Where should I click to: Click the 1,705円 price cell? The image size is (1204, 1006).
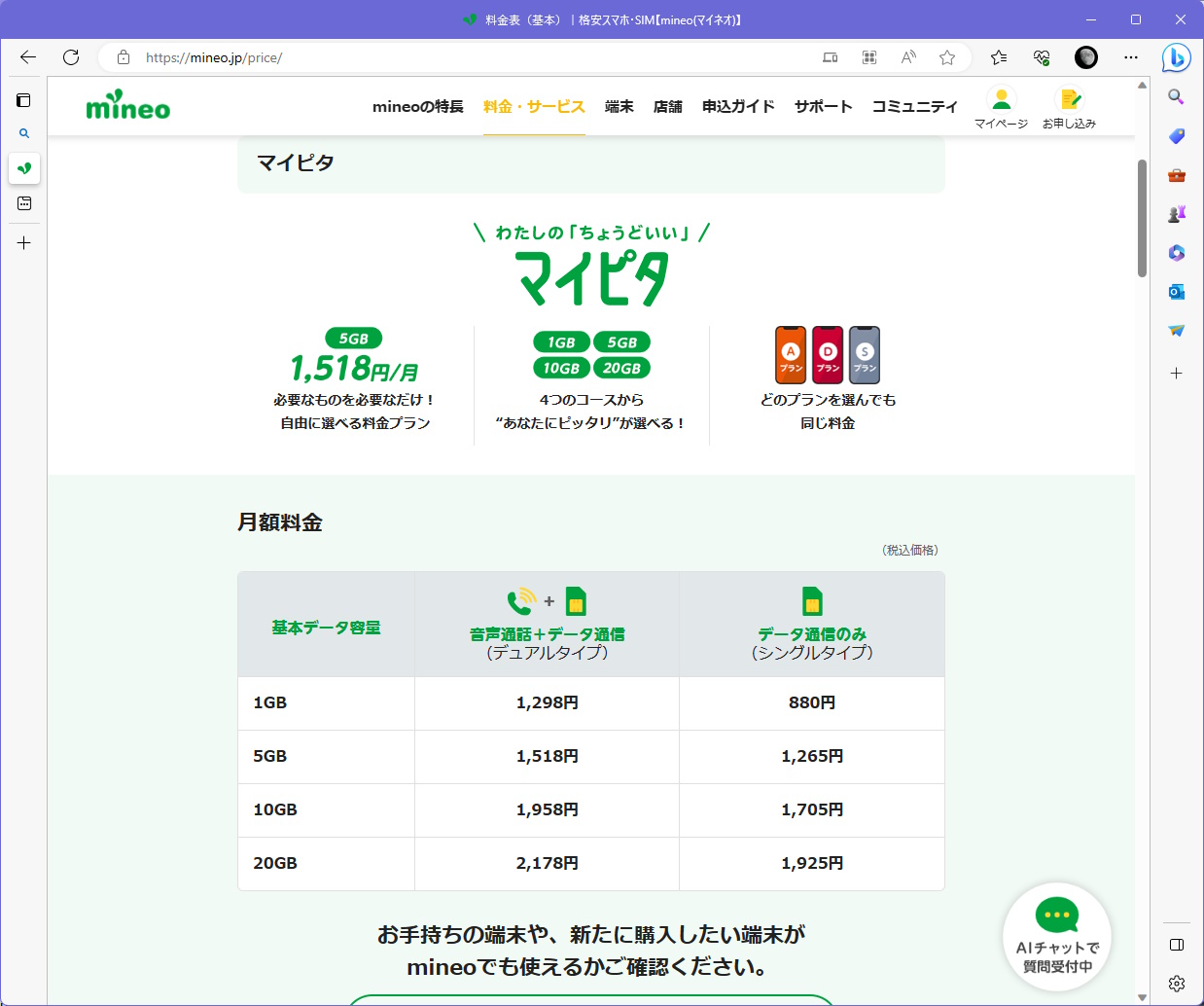[x=812, y=809]
